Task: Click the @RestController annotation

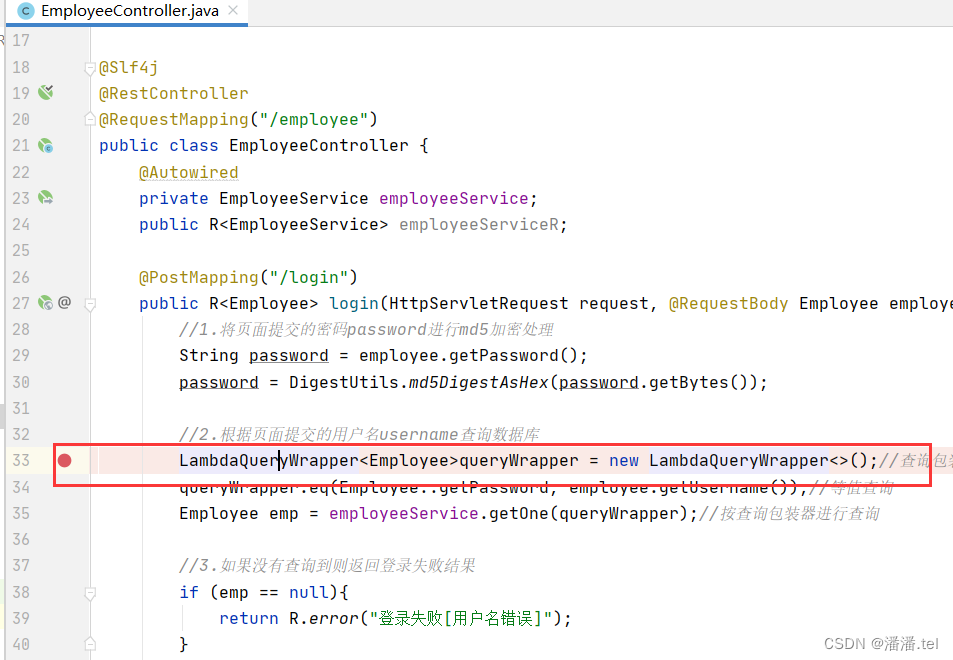Action: [x=174, y=93]
